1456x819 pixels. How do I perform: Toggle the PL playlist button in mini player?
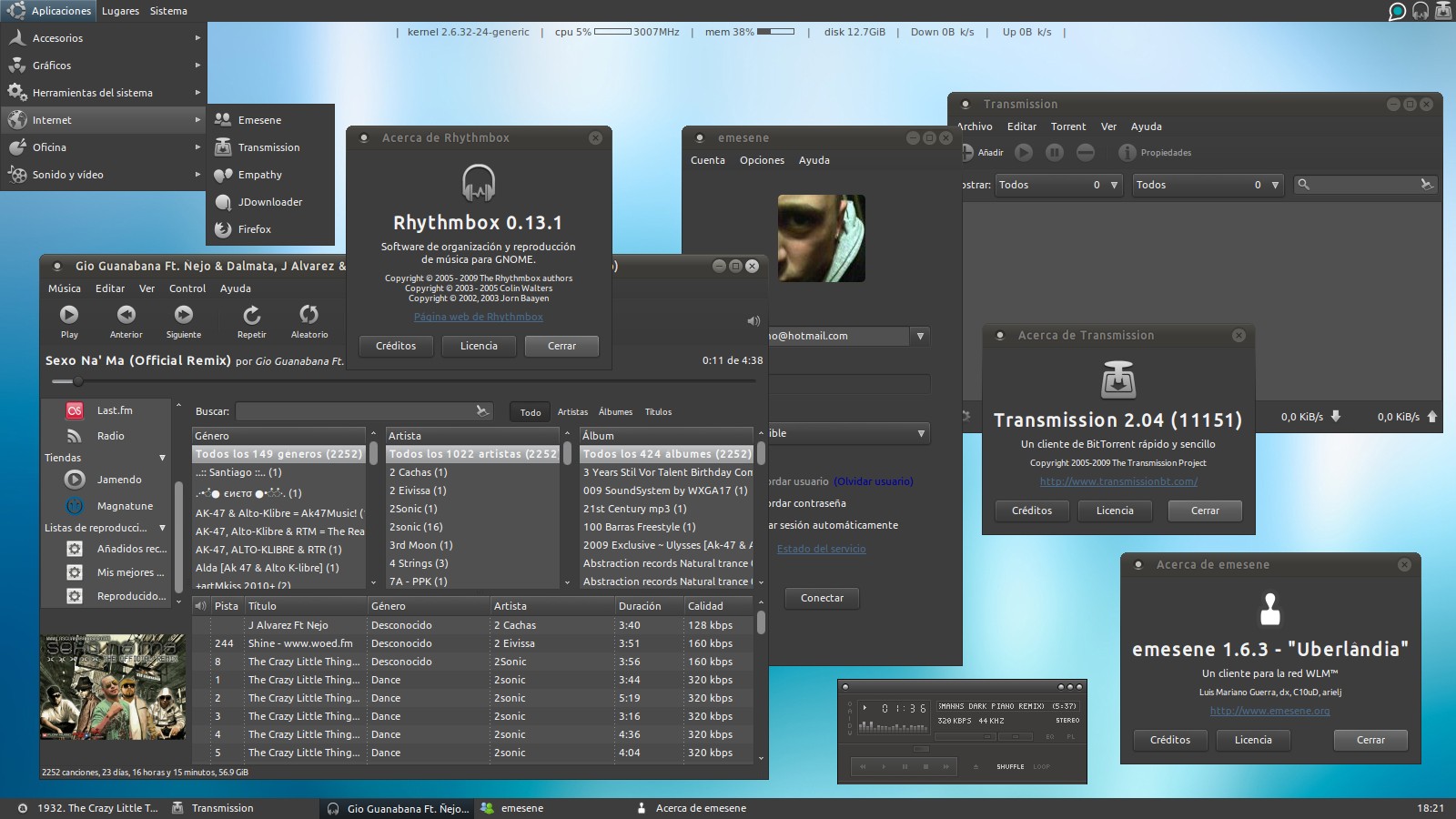click(x=1071, y=737)
